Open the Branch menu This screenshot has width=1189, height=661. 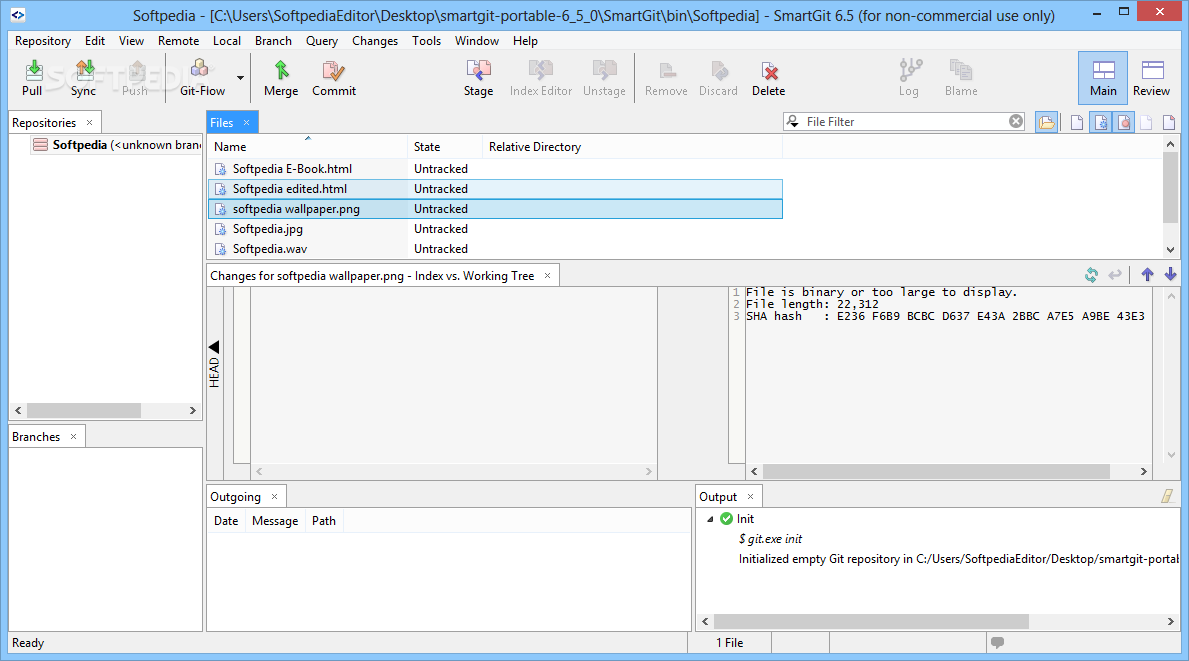273,41
